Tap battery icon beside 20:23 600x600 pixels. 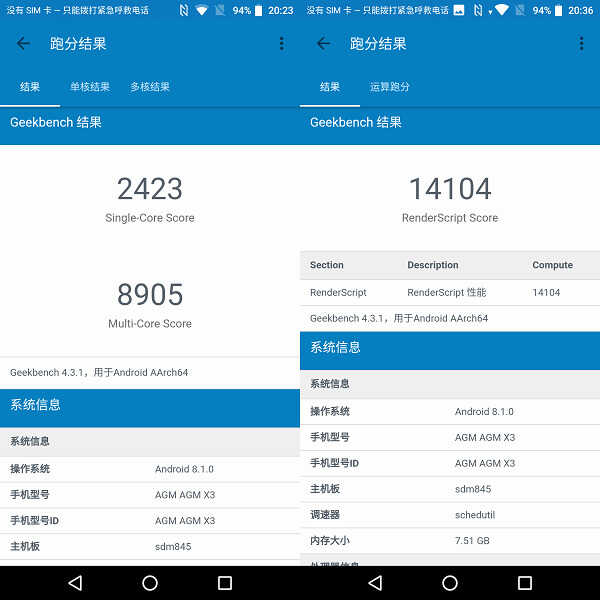[x=259, y=10]
